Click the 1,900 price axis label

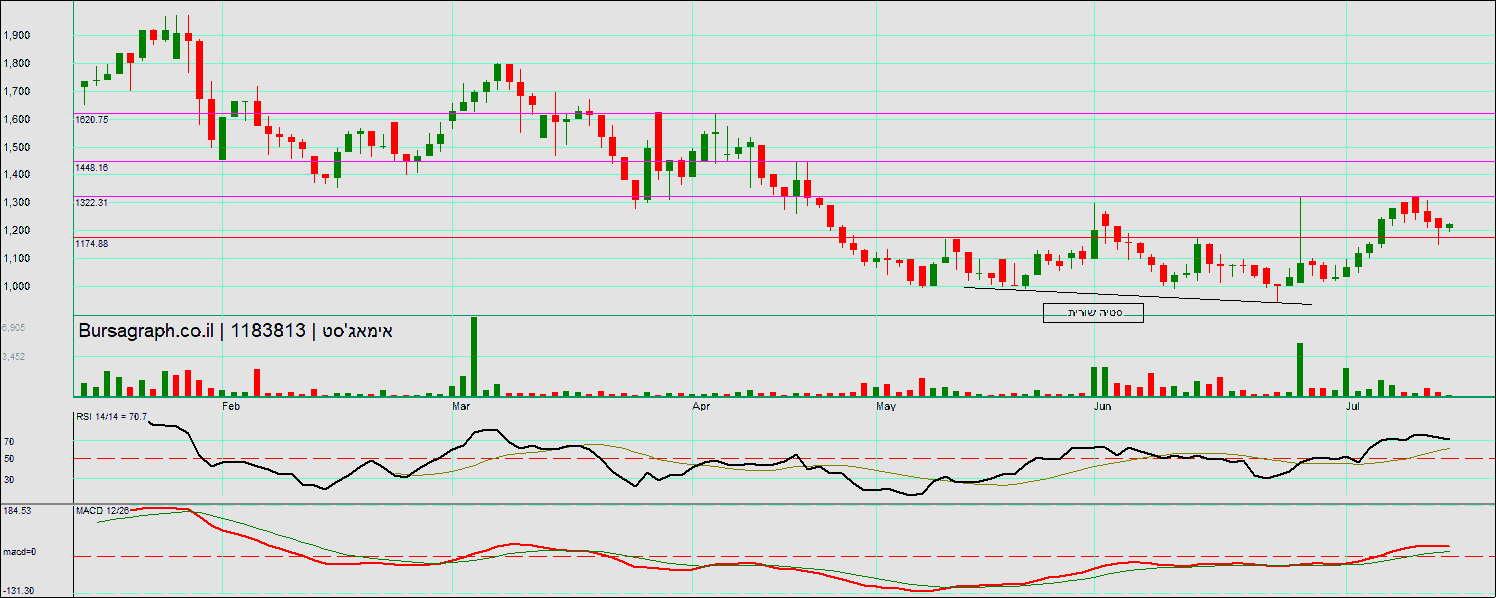tap(16, 35)
